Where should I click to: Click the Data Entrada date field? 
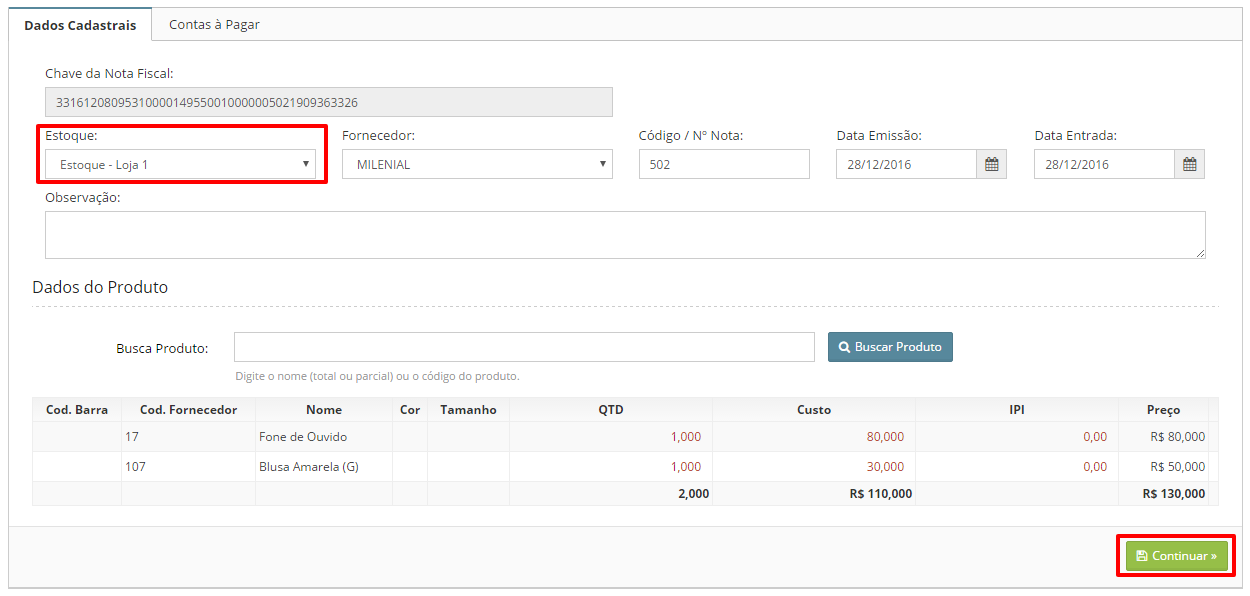click(x=1104, y=165)
